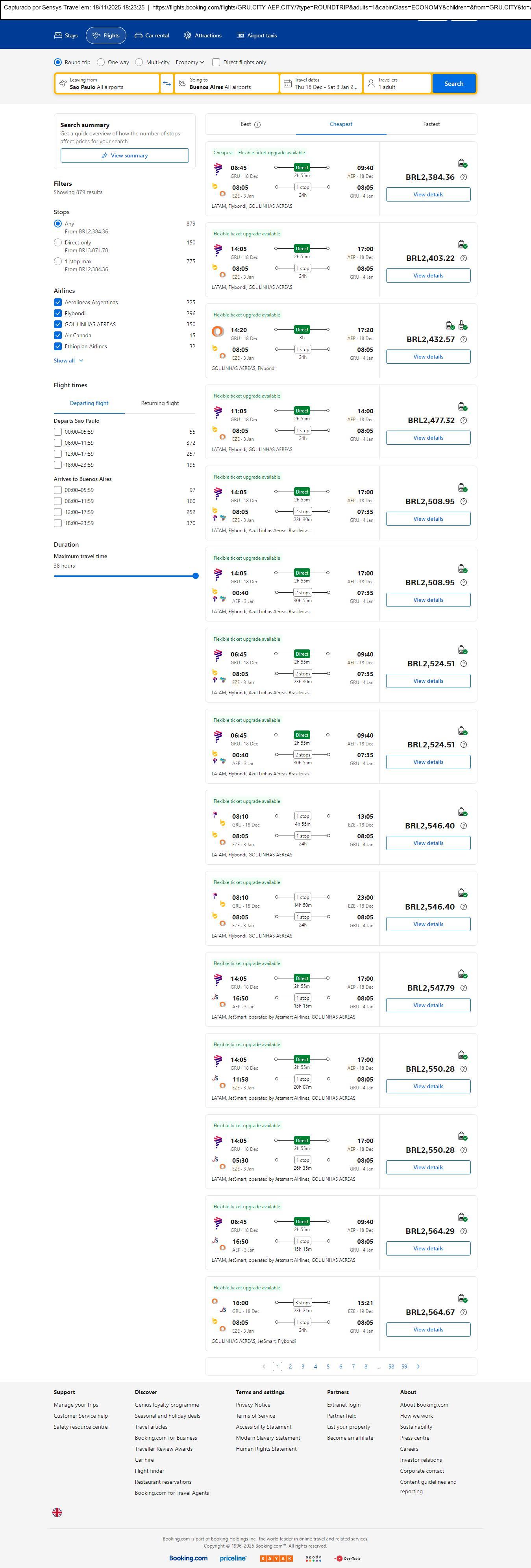Open the Economy cabin class dropdown

pyautogui.click(x=189, y=62)
